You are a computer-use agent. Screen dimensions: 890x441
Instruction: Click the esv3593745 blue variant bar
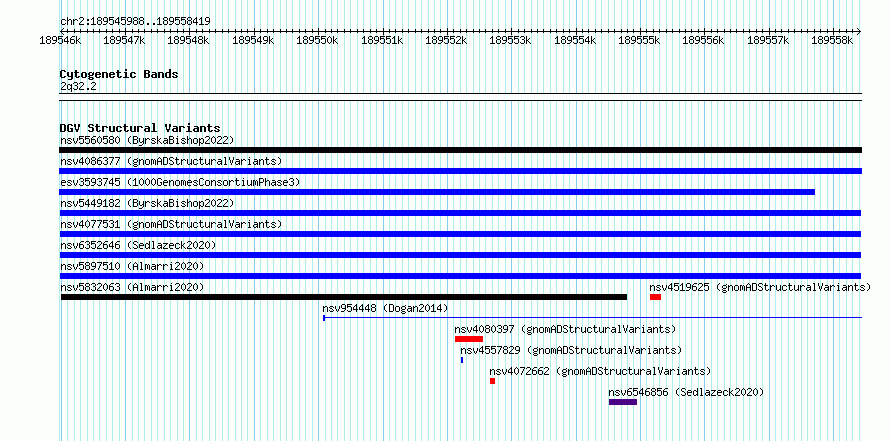pos(437,192)
